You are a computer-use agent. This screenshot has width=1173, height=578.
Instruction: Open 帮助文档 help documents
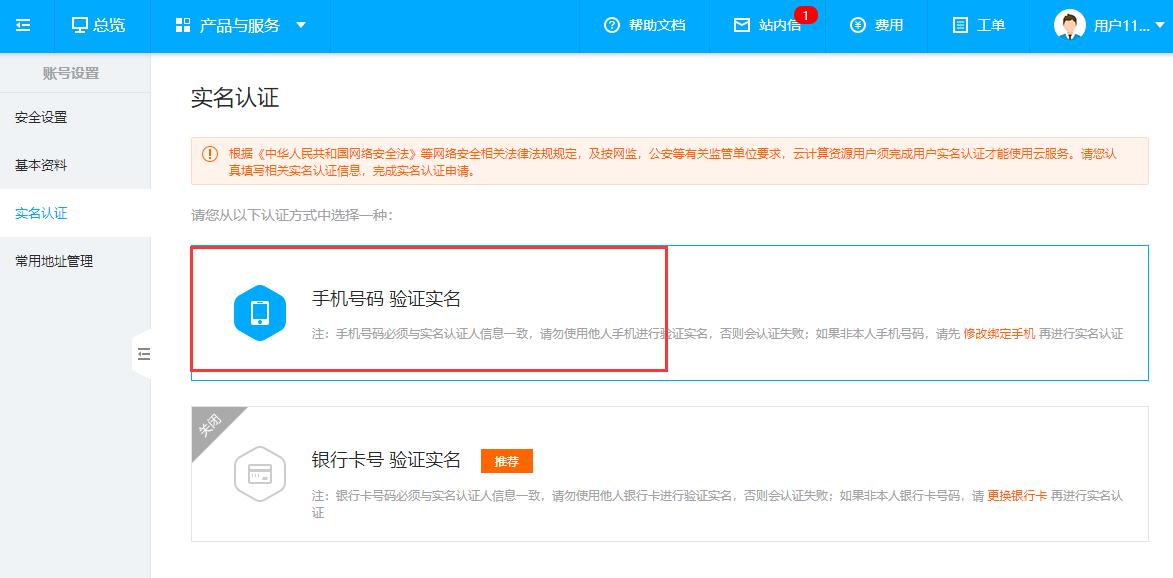pos(645,26)
